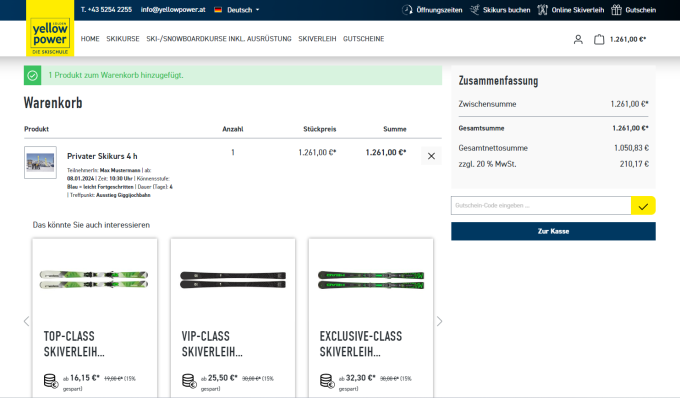Click the gift box Gutschein icon

click(x=616, y=10)
